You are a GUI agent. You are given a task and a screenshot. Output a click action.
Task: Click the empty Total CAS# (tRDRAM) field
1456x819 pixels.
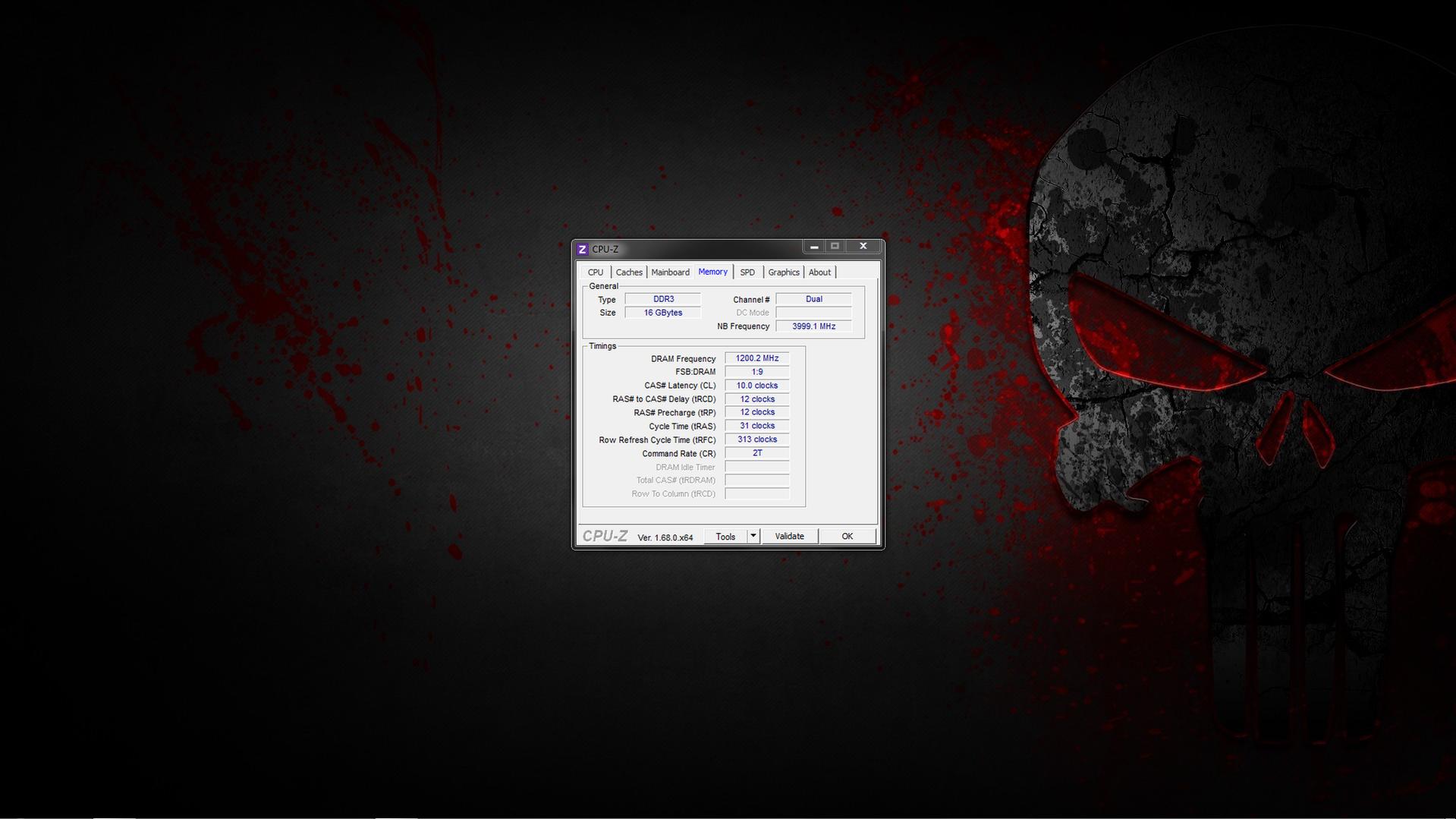coord(757,480)
